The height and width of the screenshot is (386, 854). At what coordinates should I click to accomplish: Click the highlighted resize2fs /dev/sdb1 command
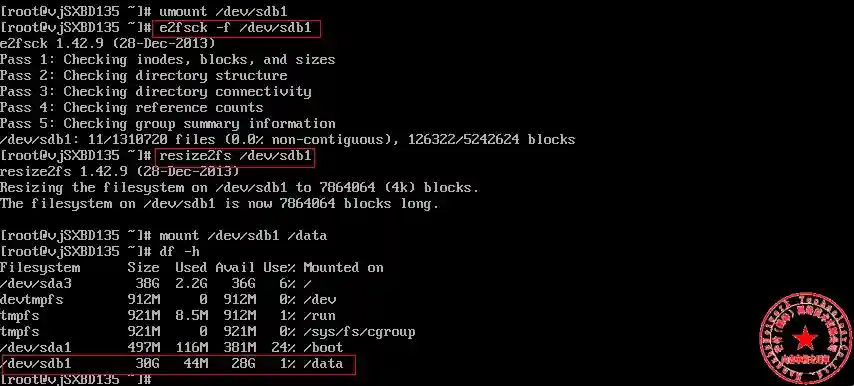(x=236, y=156)
